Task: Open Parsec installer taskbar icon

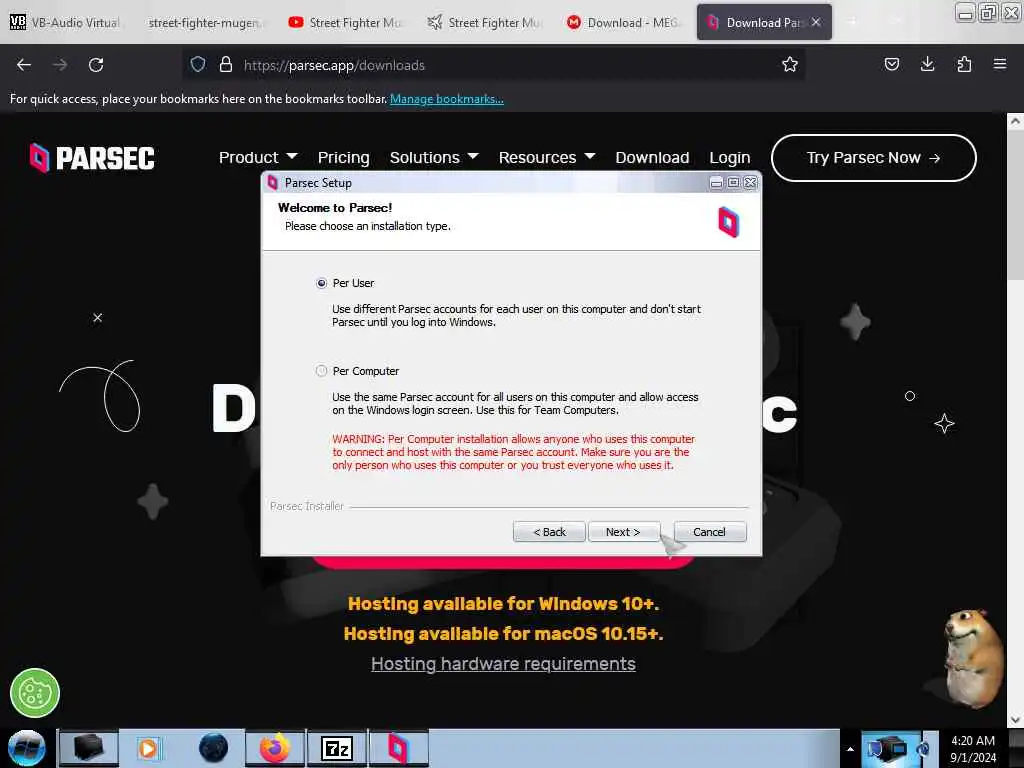Action: (398, 748)
